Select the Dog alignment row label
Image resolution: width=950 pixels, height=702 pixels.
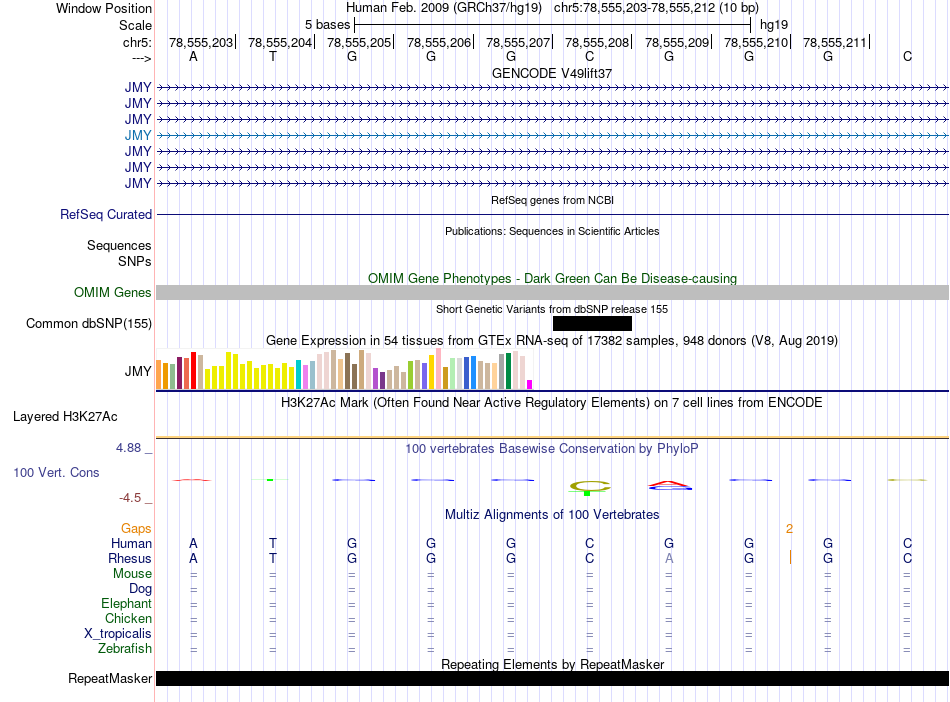pos(140,589)
